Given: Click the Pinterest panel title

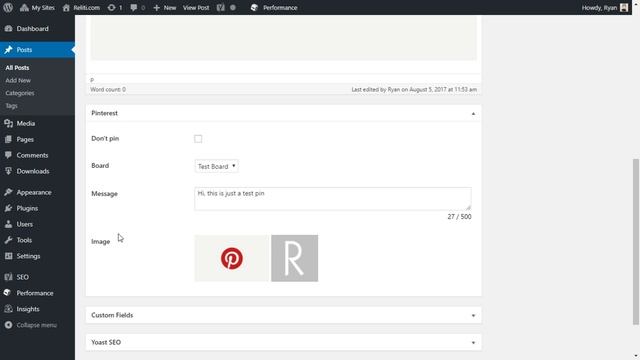Looking at the screenshot, I should tap(104, 113).
